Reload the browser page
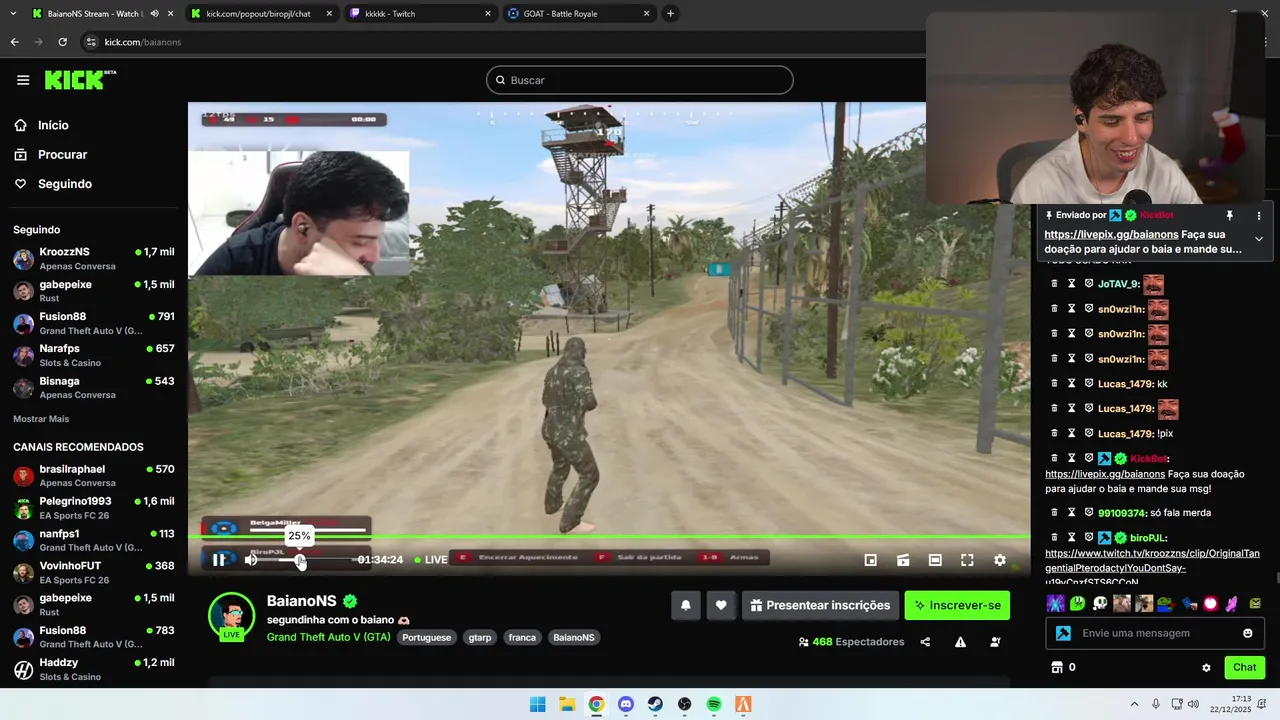1280x720 pixels. (x=62, y=42)
